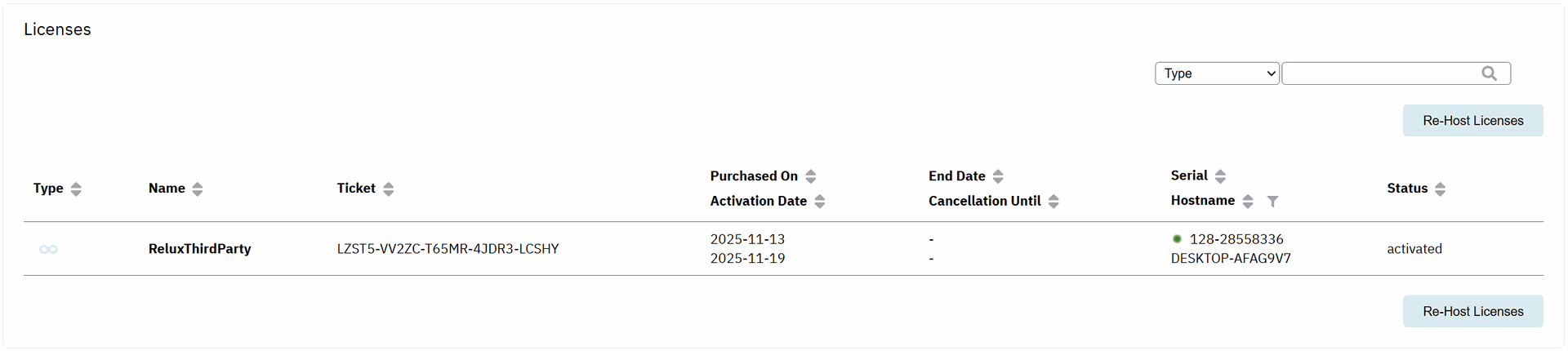Sort by End Date
The image size is (1568, 351).
click(997, 176)
